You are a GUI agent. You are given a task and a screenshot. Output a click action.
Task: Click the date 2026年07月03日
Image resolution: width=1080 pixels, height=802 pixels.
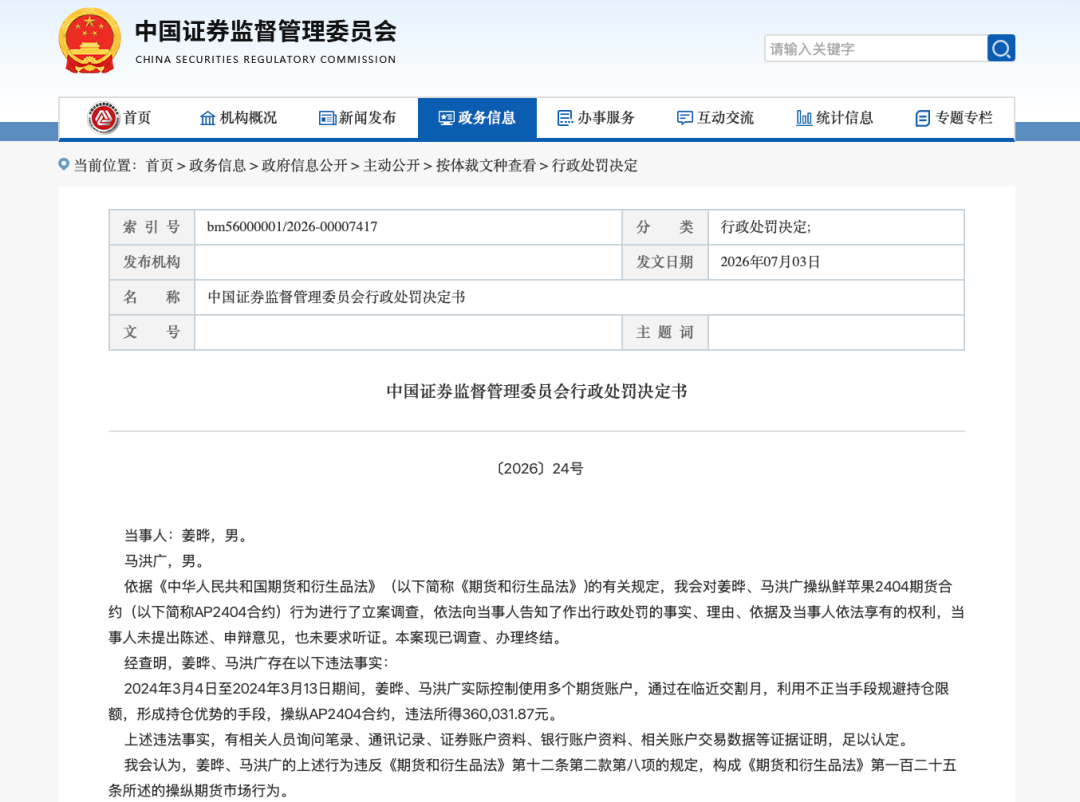click(770, 262)
